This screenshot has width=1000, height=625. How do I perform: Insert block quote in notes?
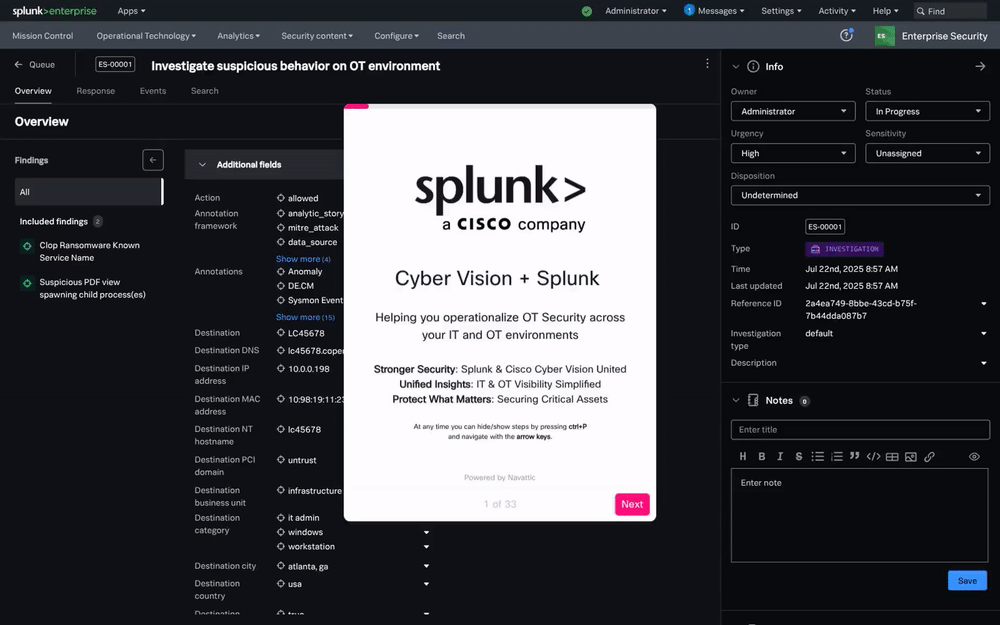click(x=855, y=456)
